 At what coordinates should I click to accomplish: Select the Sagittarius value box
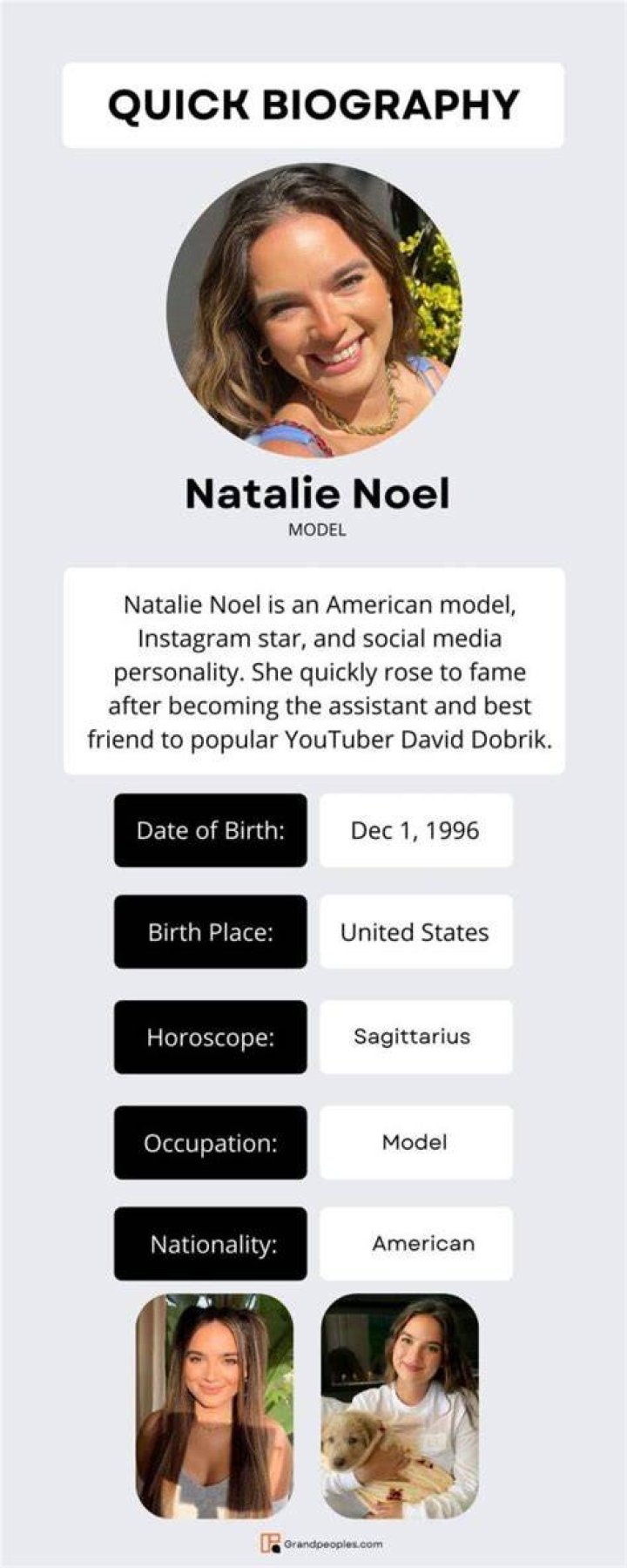tap(416, 1037)
